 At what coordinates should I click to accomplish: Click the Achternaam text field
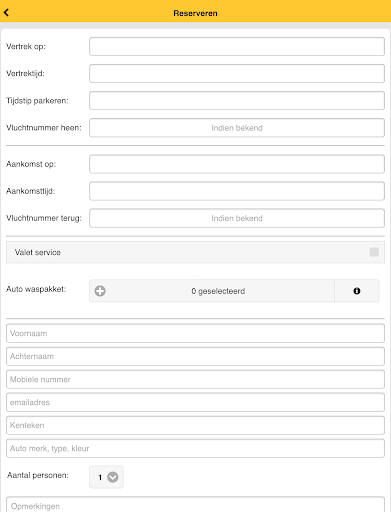point(195,356)
